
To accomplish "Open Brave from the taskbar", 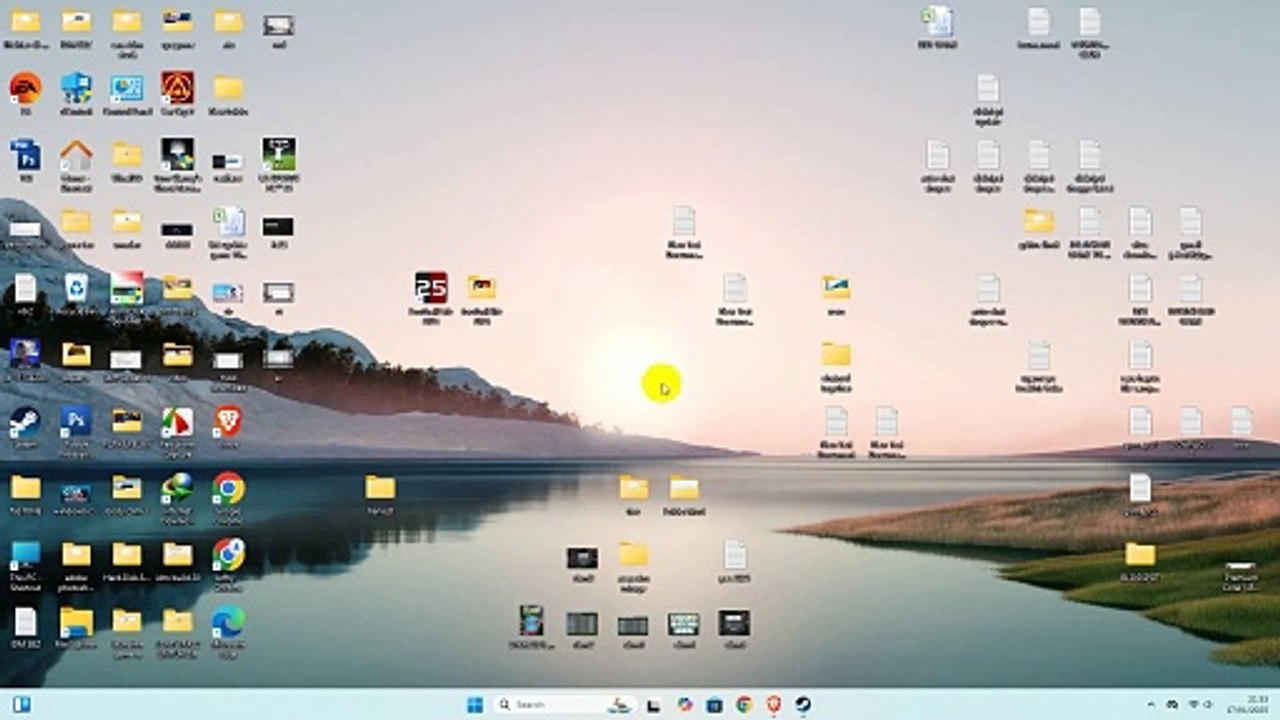I will click(x=774, y=705).
